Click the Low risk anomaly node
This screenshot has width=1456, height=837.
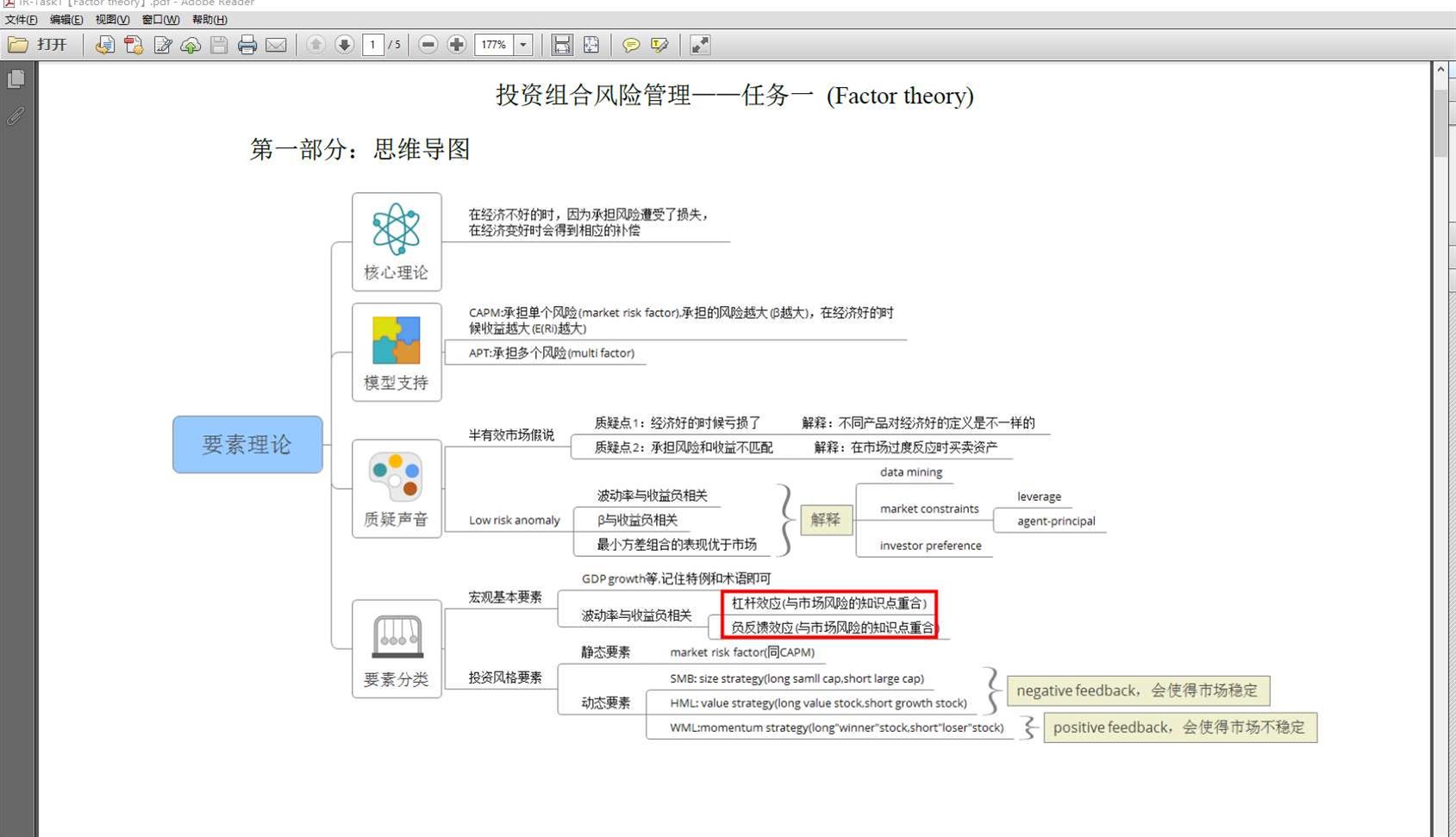(514, 520)
